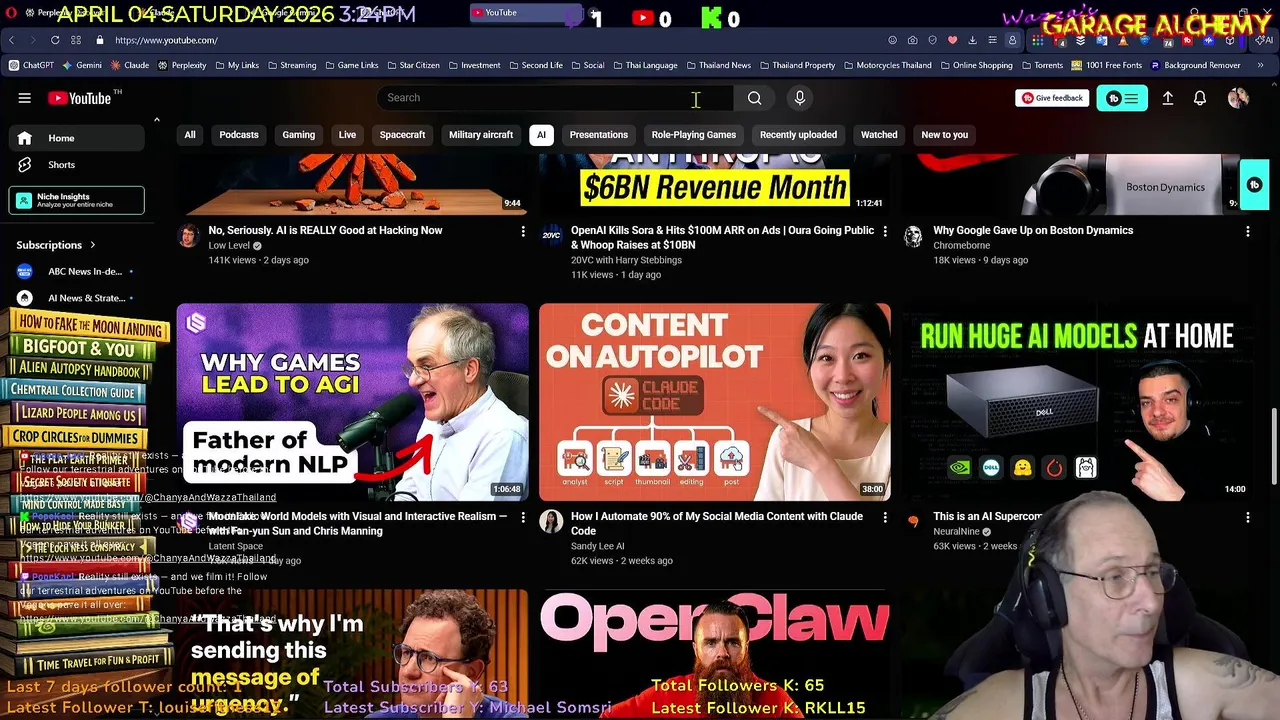Select the AI filter chip
Image resolution: width=1280 pixels, height=720 pixels.
541,135
